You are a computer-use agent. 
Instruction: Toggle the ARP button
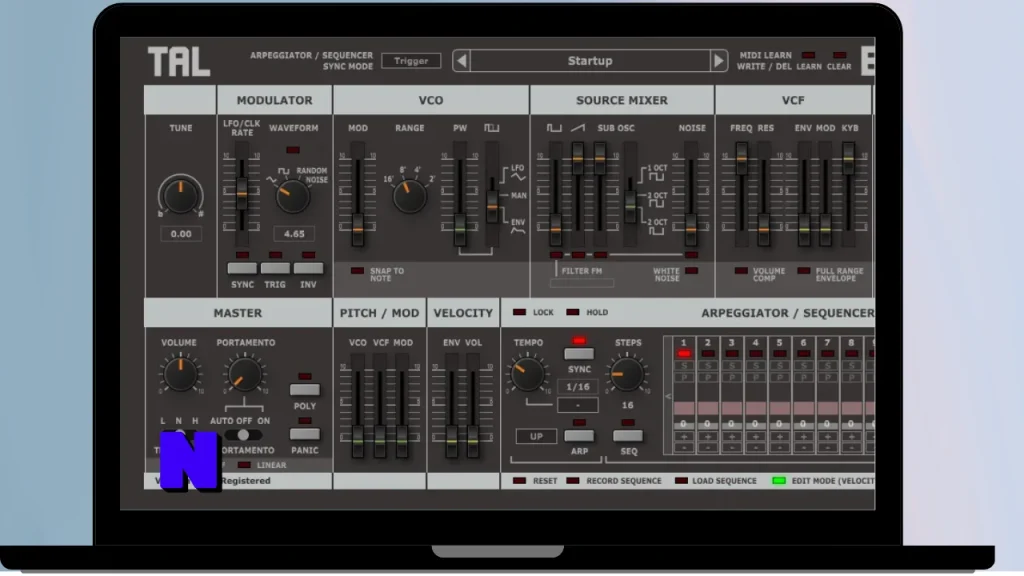click(579, 436)
